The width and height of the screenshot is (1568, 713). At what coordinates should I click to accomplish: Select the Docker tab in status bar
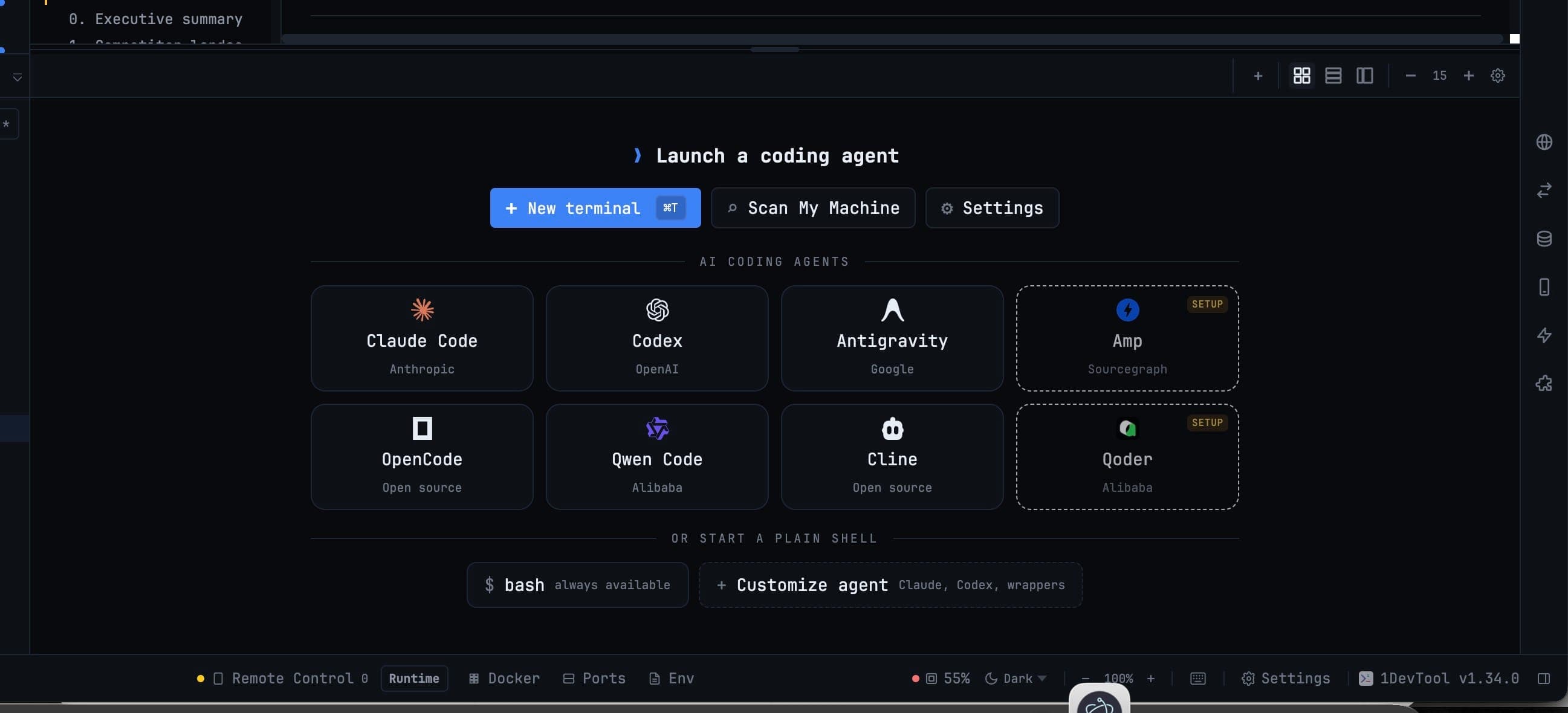pyautogui.click(x=504, y=679)
